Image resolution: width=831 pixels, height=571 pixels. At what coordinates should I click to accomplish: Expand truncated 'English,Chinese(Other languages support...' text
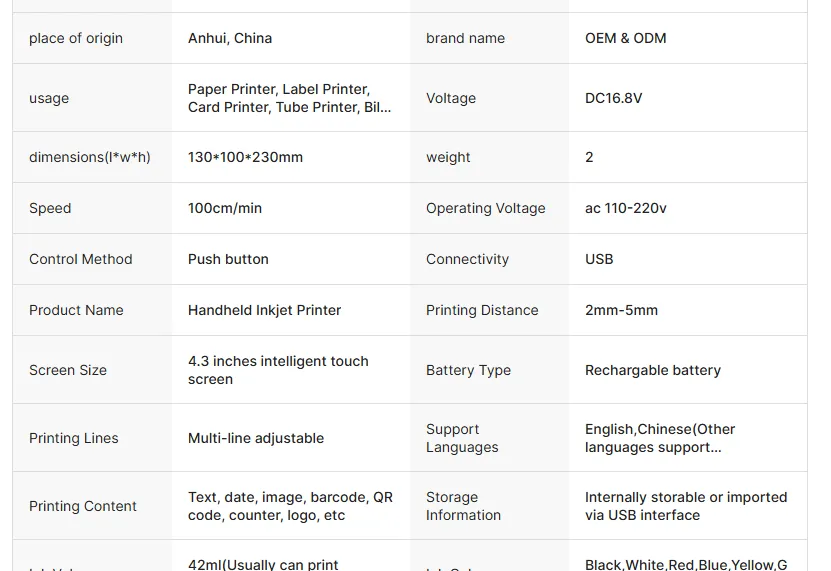click(660, 438)
